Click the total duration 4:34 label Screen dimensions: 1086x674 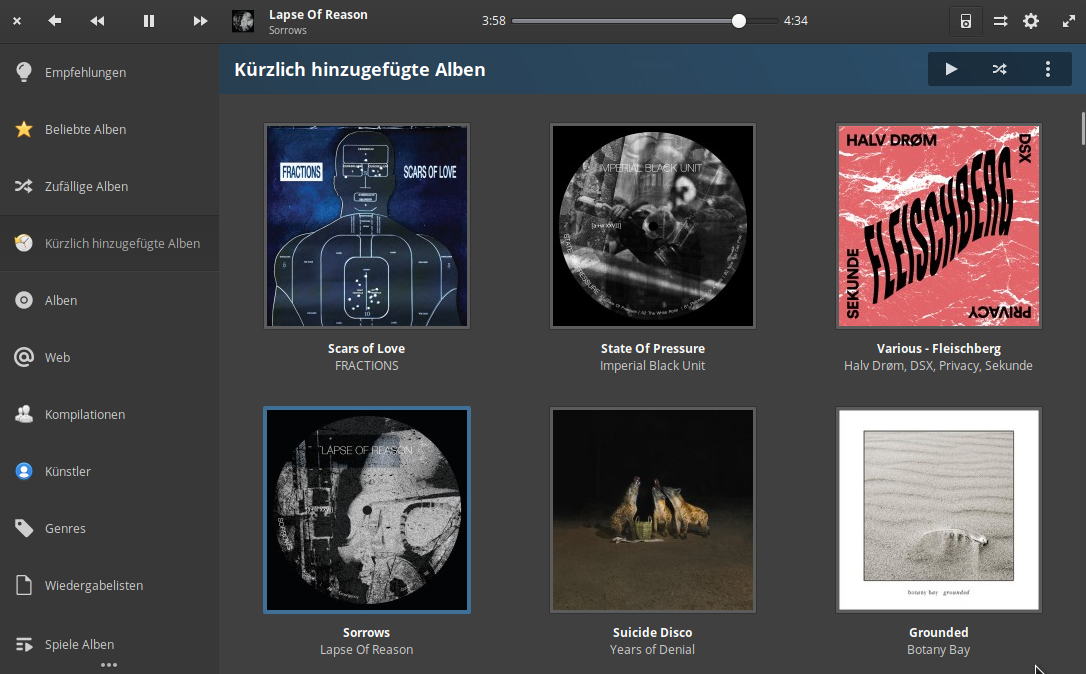click(x=796, y=21)
